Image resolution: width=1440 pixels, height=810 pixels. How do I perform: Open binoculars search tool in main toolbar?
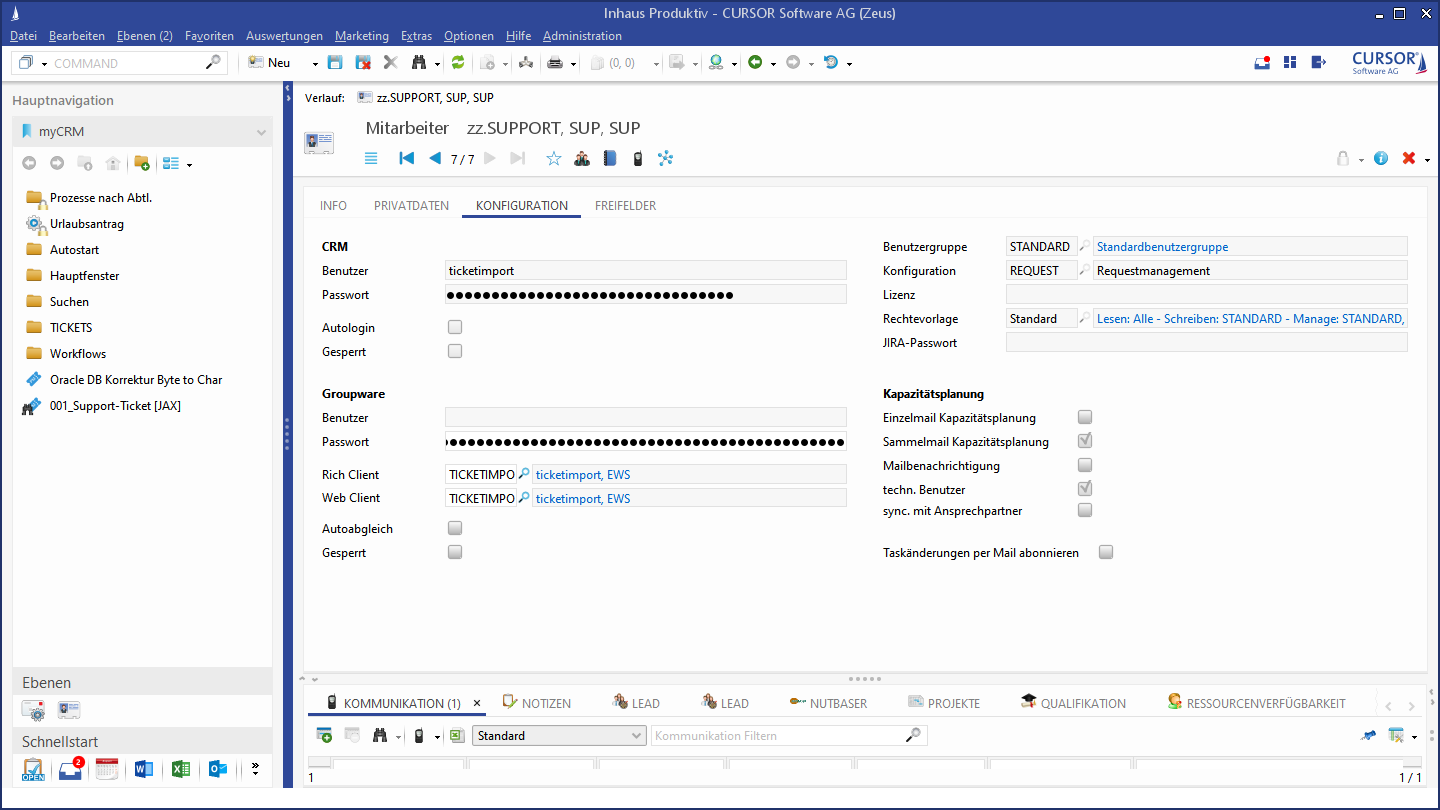(418, 63)
